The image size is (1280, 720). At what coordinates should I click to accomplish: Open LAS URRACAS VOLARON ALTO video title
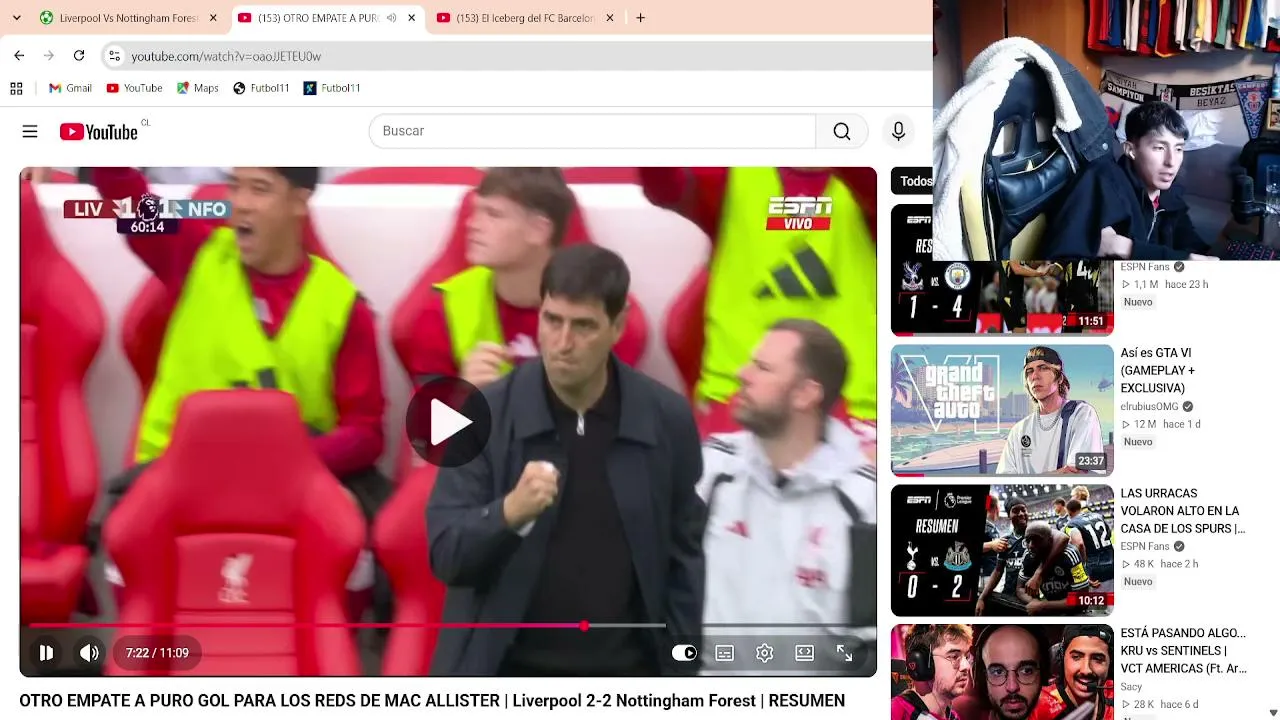pyautogui.click(x=1183, y=511)
